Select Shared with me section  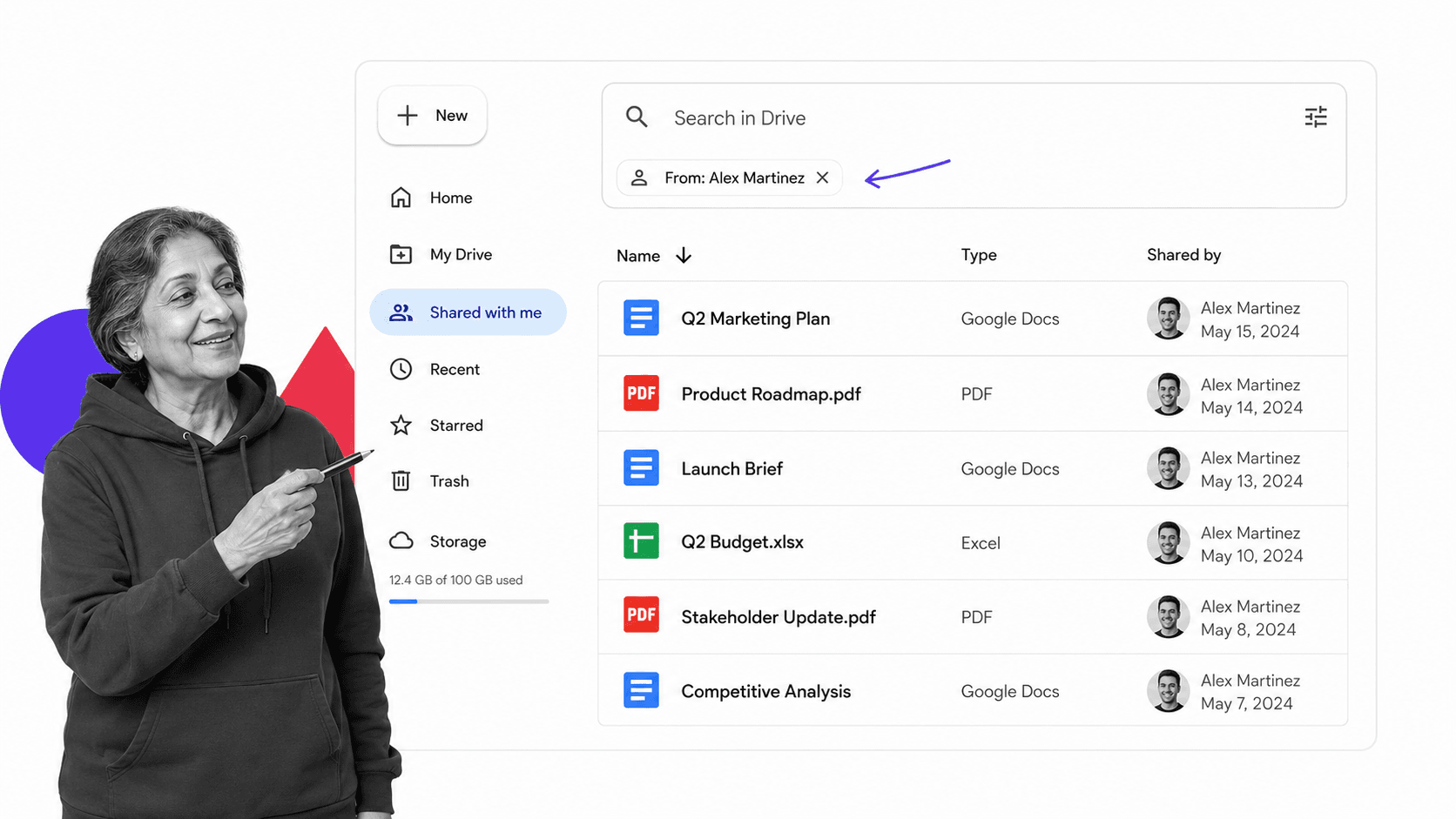(x=468, y=312)
